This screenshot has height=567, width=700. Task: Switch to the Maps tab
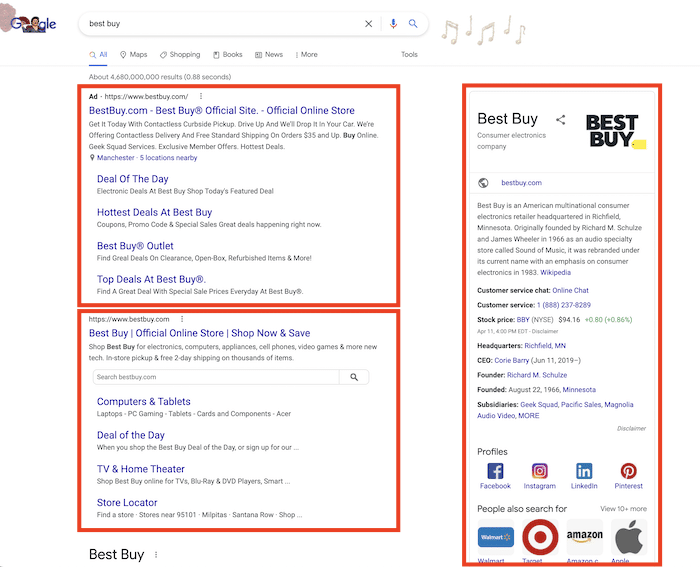(x=133, y=55)
